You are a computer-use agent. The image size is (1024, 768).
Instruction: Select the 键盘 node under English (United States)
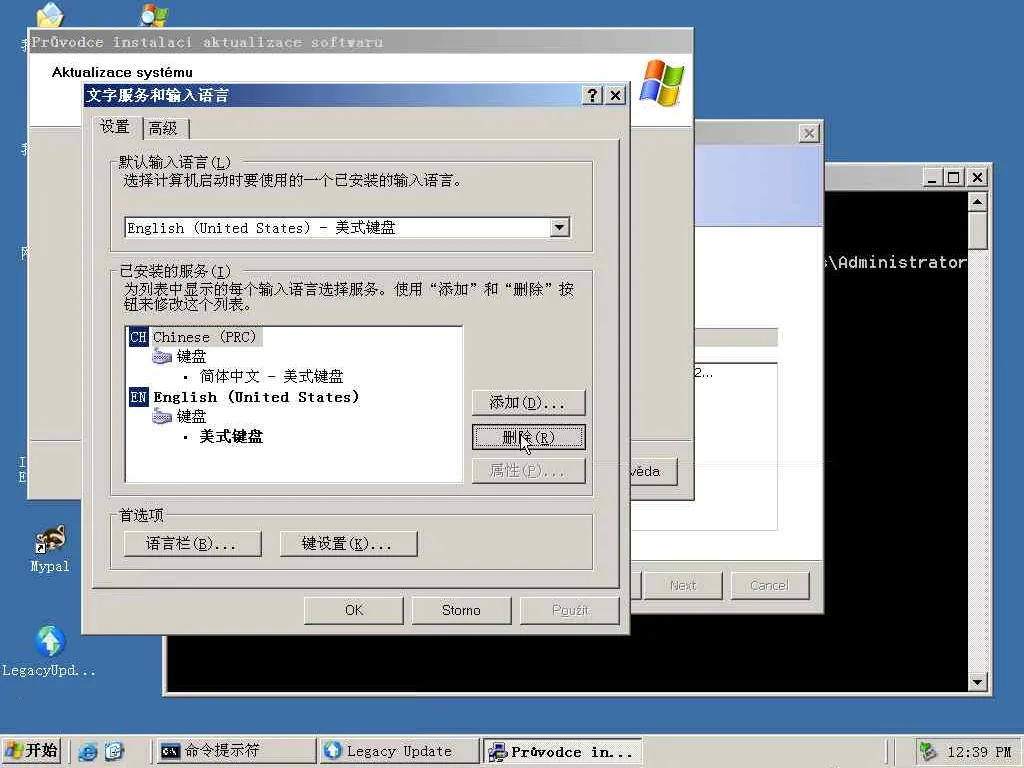191,416
